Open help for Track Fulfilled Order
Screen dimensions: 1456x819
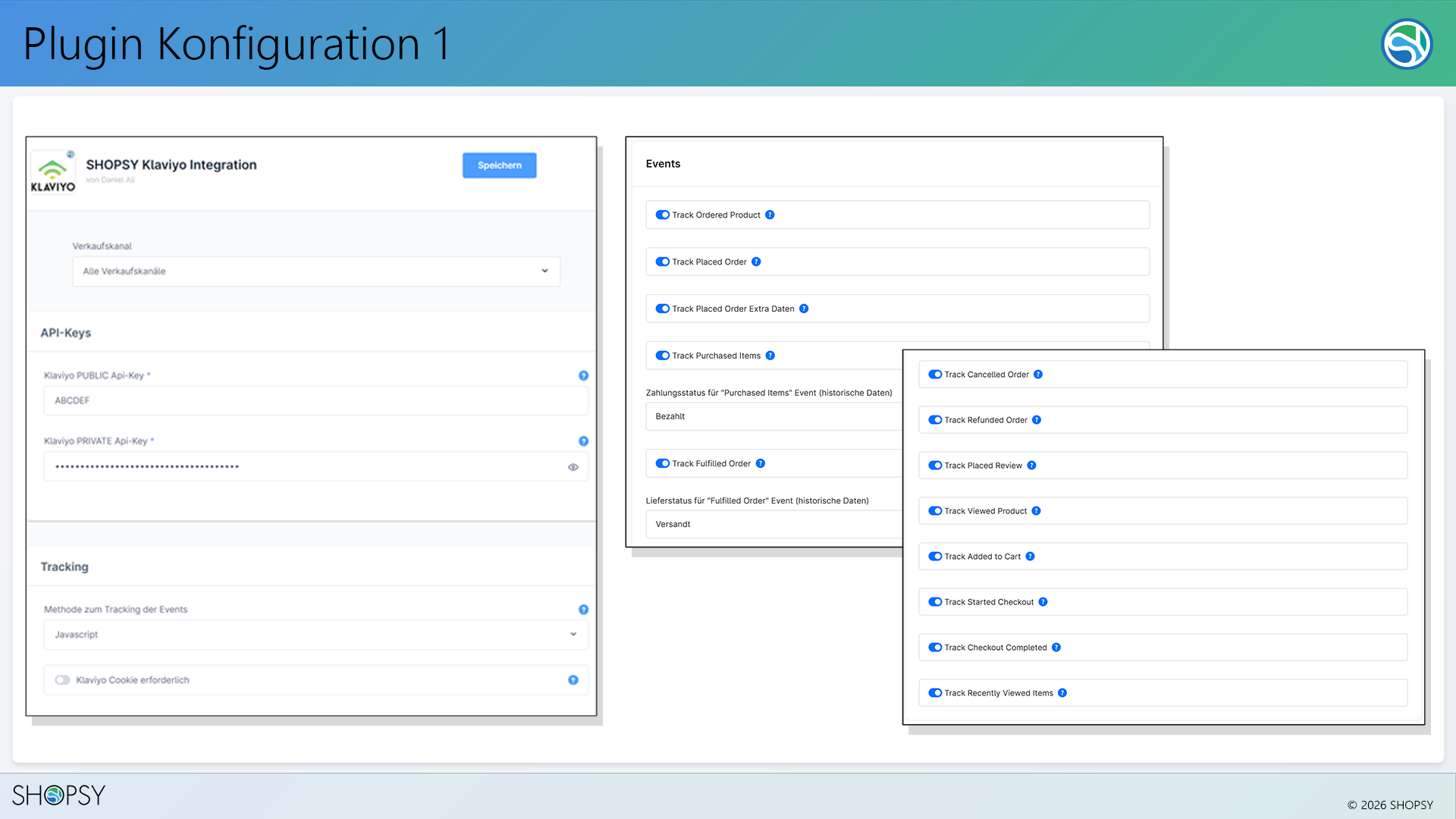760,463
